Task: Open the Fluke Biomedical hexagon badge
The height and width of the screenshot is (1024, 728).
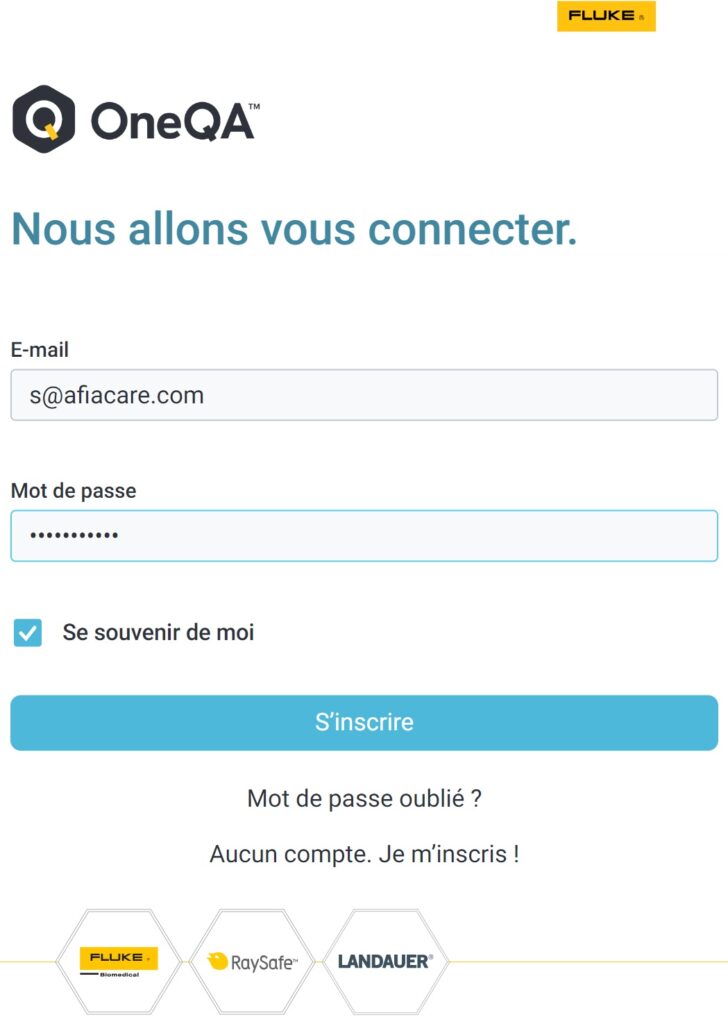Action: [119, 962]
